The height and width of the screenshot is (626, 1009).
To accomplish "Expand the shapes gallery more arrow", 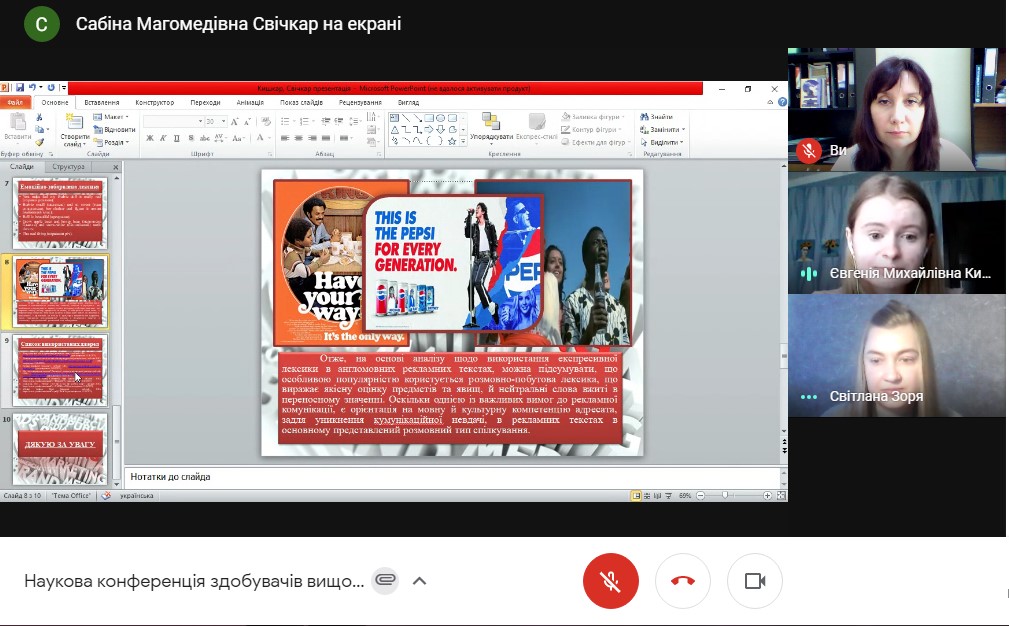I will 463,141.
